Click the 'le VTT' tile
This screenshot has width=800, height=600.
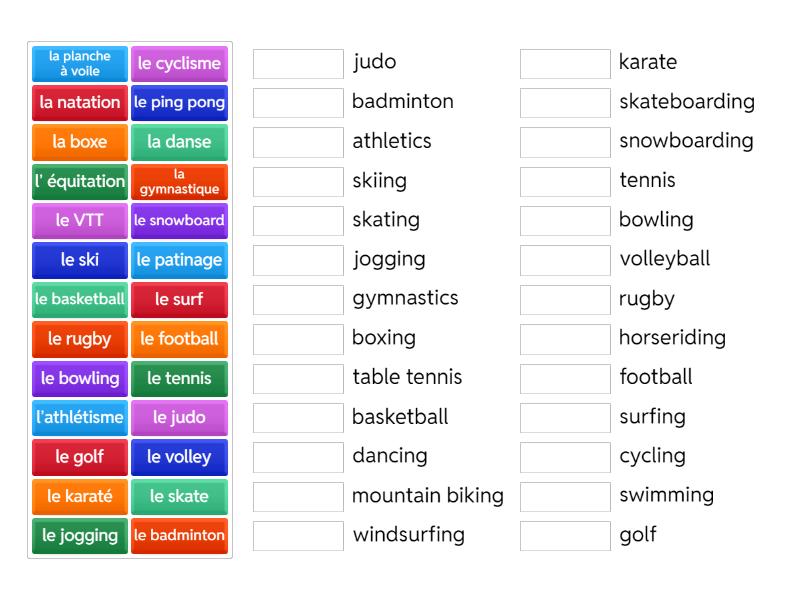pos(79,221)
